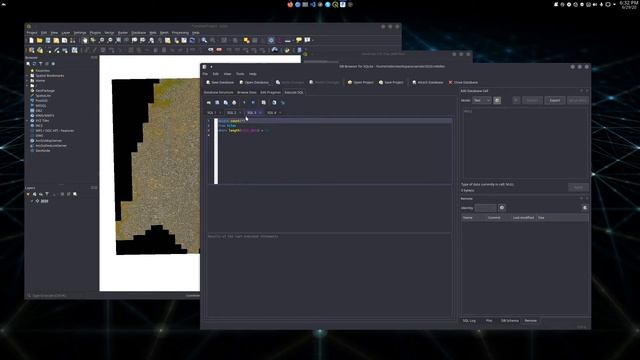The height and width of the screenshot is (360, 640).
Task: Click the QGIS locator search bar
Action: 61,296
